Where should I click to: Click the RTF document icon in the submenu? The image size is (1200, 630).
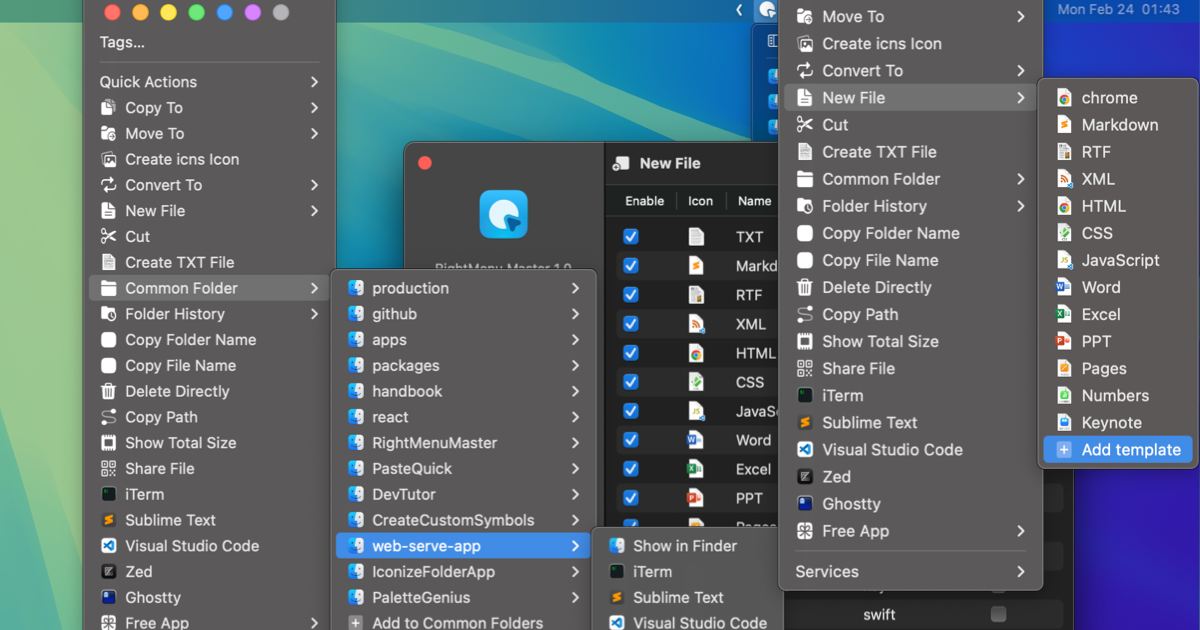coord(1063,152)
